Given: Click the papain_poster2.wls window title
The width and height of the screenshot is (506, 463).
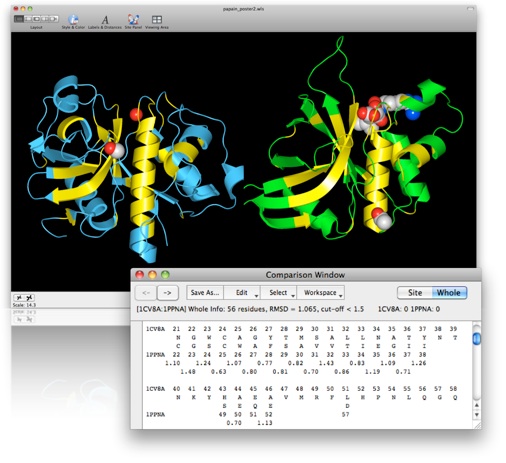Looking at the screenshot, I should [243, 9].
